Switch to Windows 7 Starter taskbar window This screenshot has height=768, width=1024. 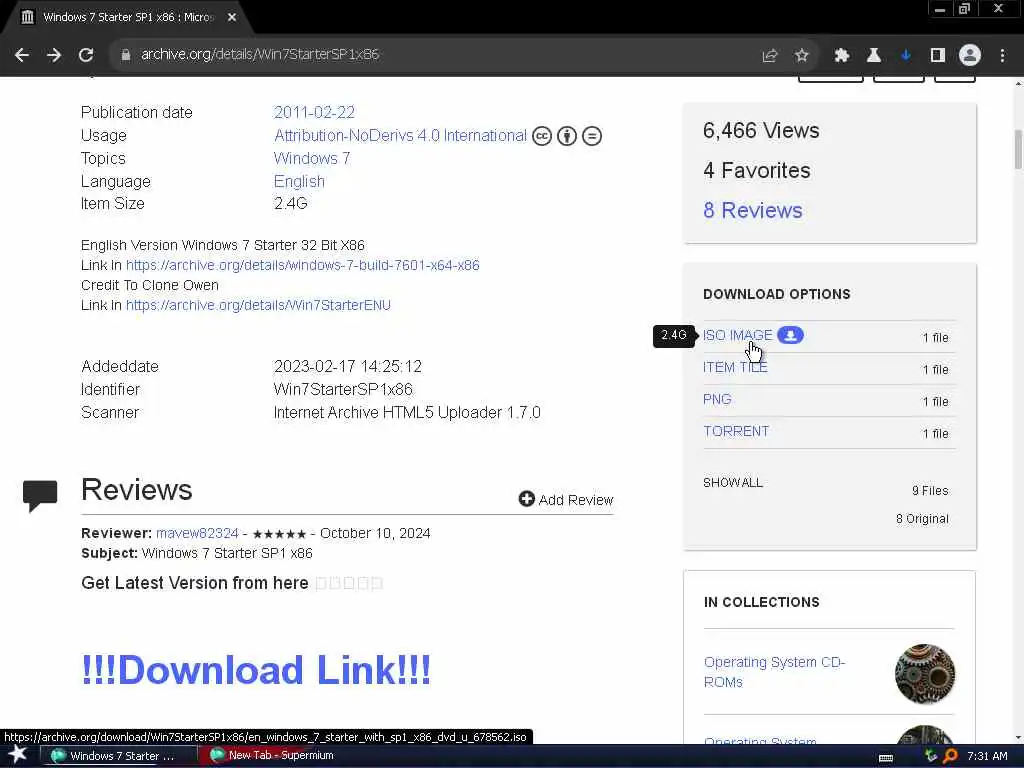click(x=121, y=756)
